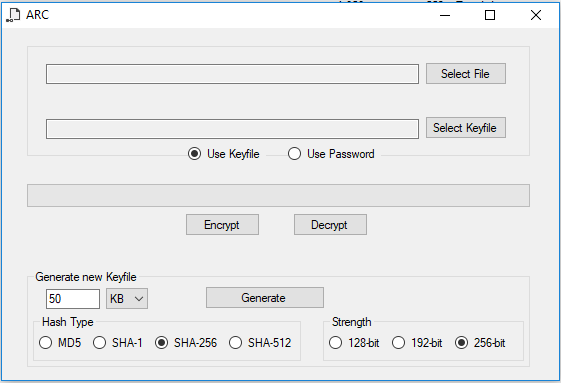Viewport: 561px width, 383px height.
Task: Click the Decrypt button
Action: click(x=330, y=225)
